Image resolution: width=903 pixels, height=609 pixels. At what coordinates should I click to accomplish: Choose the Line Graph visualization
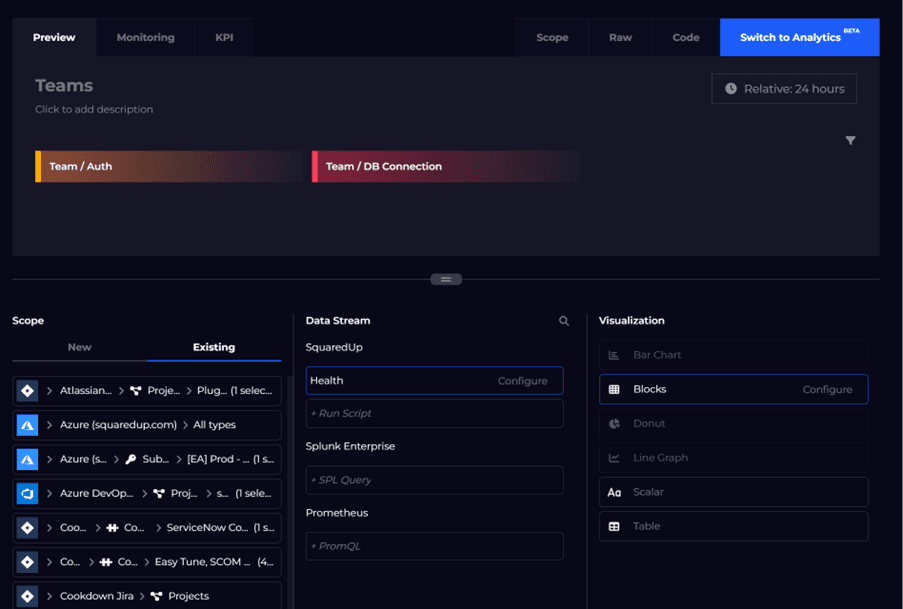pyautogui.click(x=733, y=458)
